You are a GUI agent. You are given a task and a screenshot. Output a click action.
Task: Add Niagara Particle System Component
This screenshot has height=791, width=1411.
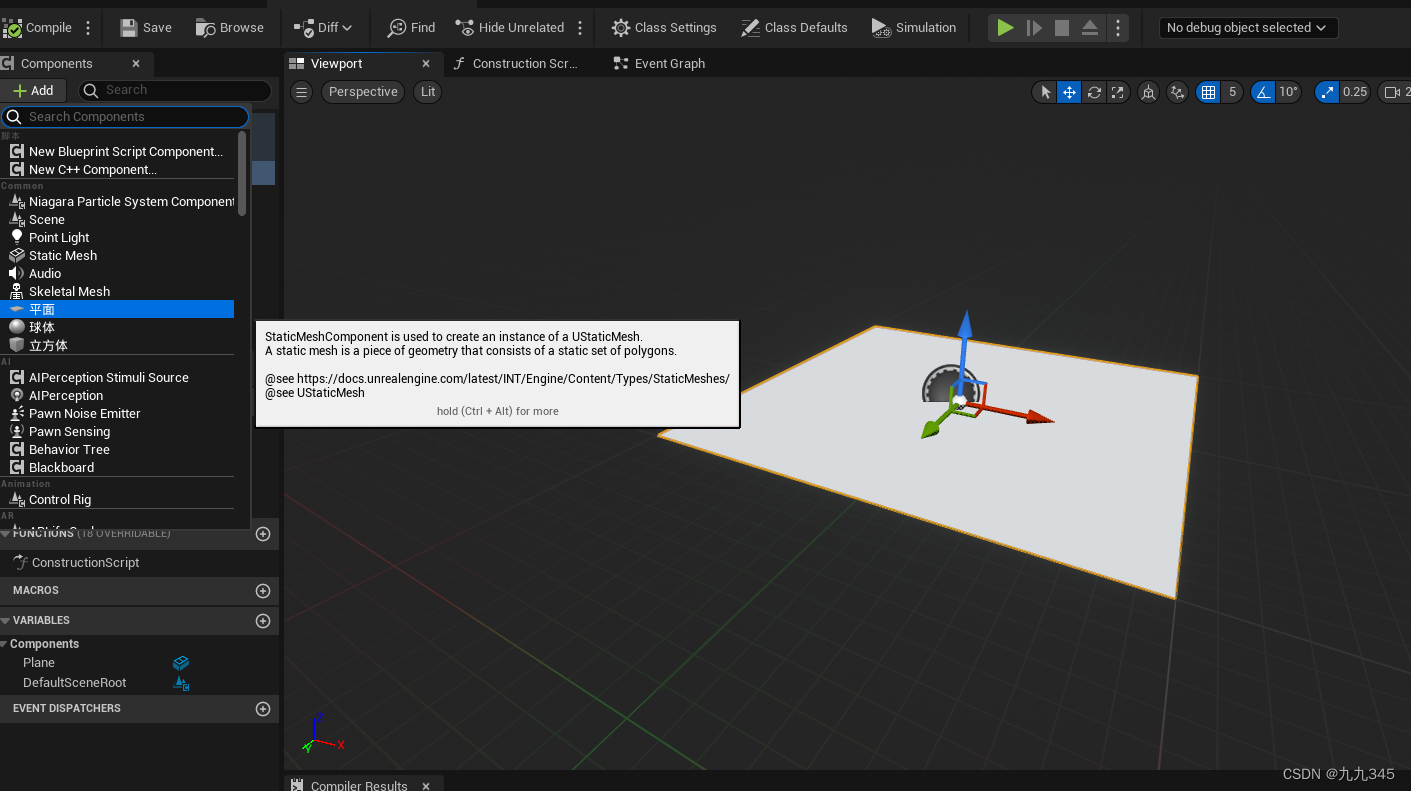tap(117, 202)
